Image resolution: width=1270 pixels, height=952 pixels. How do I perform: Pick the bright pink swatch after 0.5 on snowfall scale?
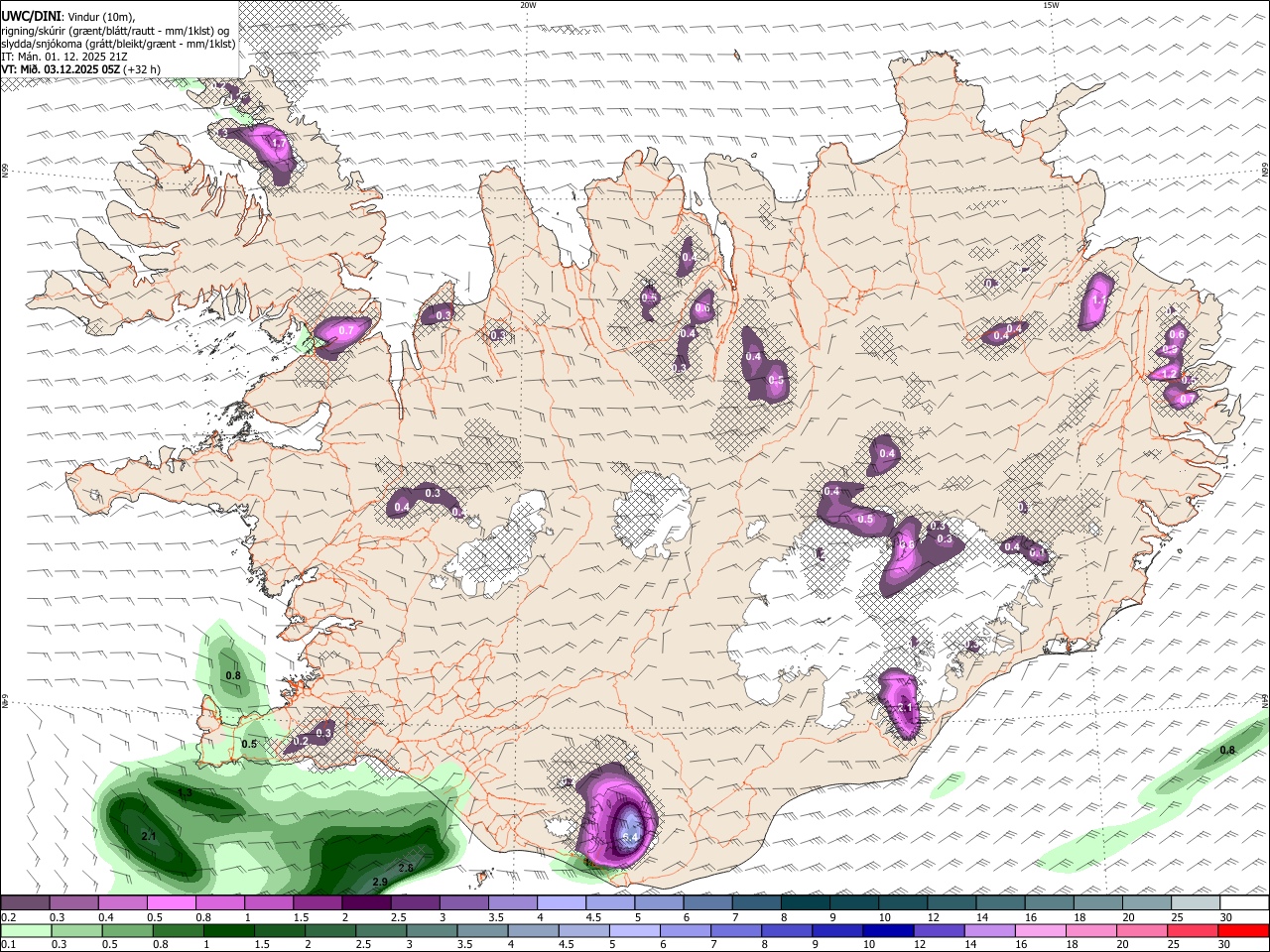171,903
